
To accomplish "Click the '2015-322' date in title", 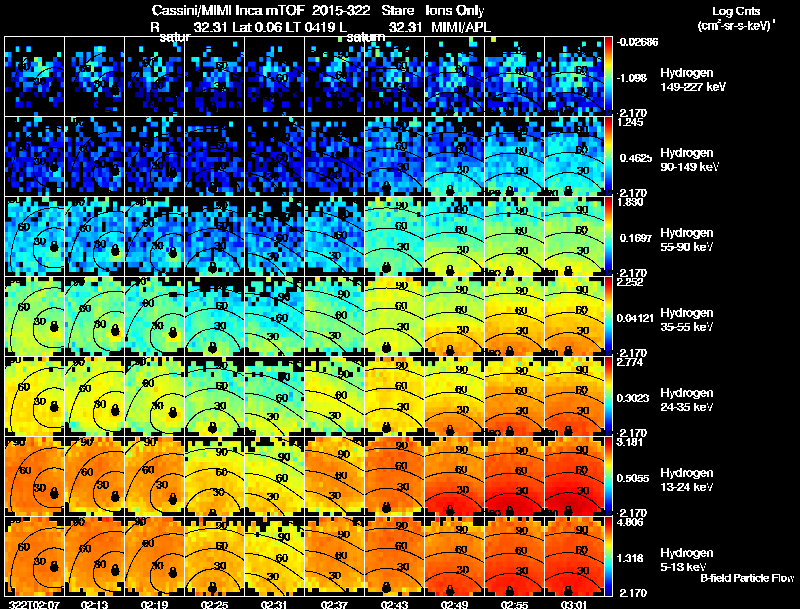I will tap(341, 11).
